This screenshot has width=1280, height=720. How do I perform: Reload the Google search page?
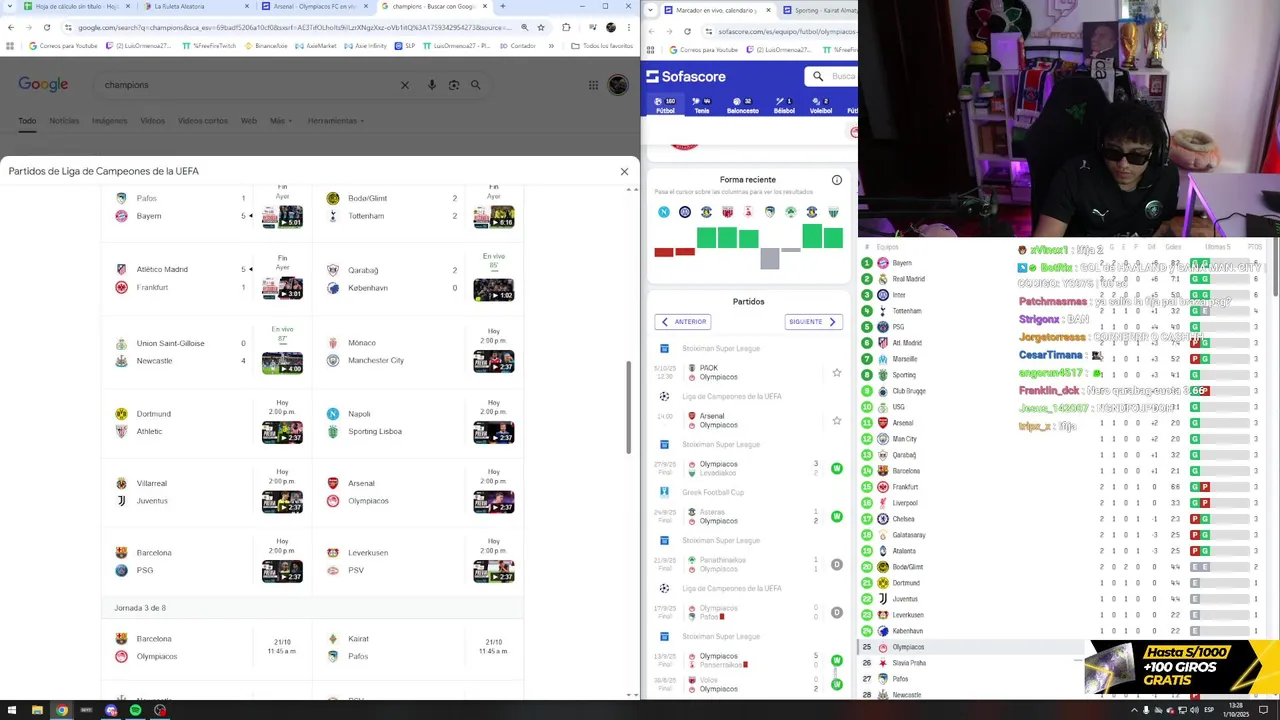click(46, 28)
